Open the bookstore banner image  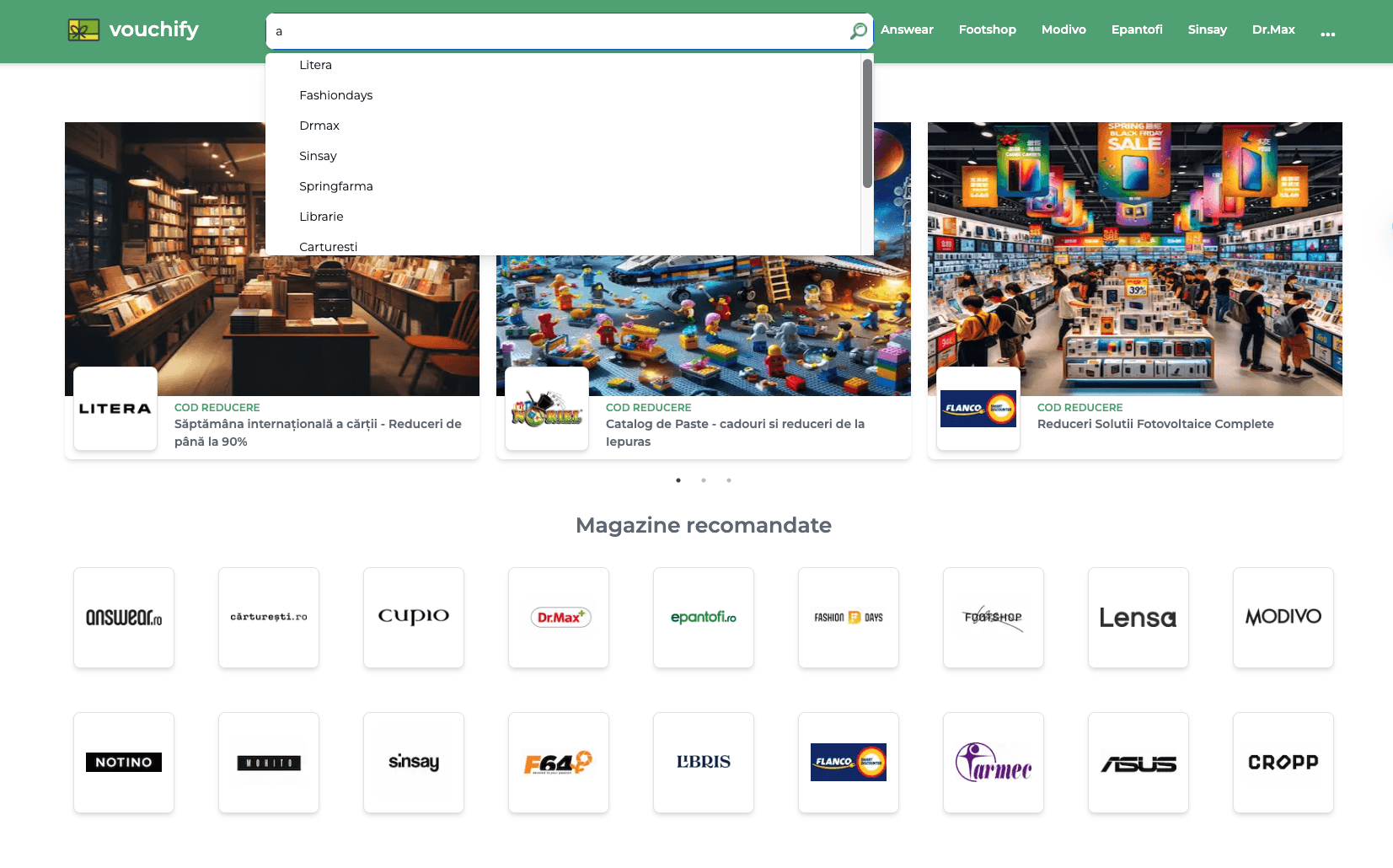[x=272, y=324]
